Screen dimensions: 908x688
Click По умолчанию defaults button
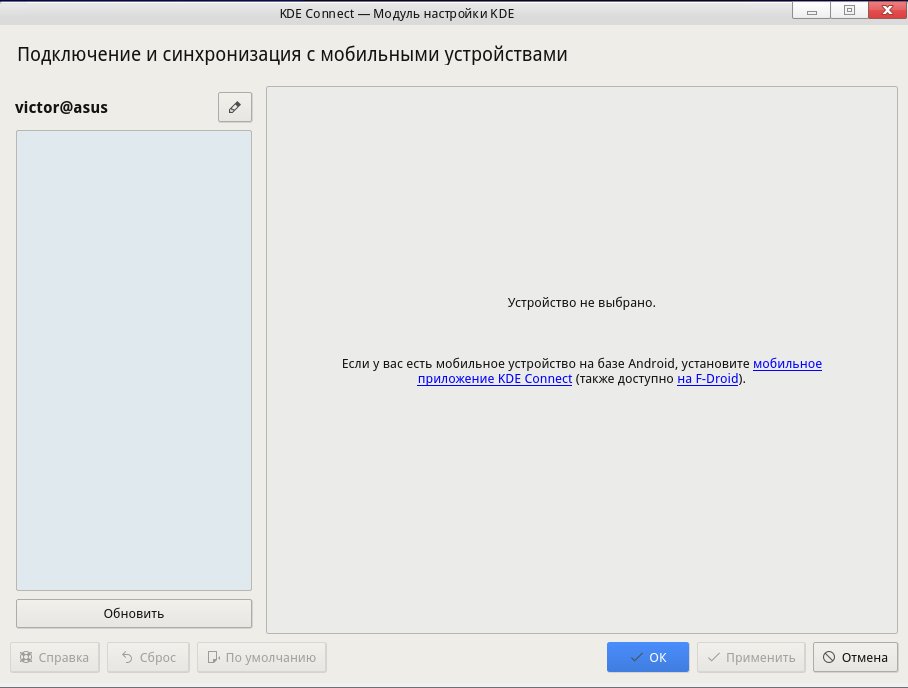(x=262, y=657)
